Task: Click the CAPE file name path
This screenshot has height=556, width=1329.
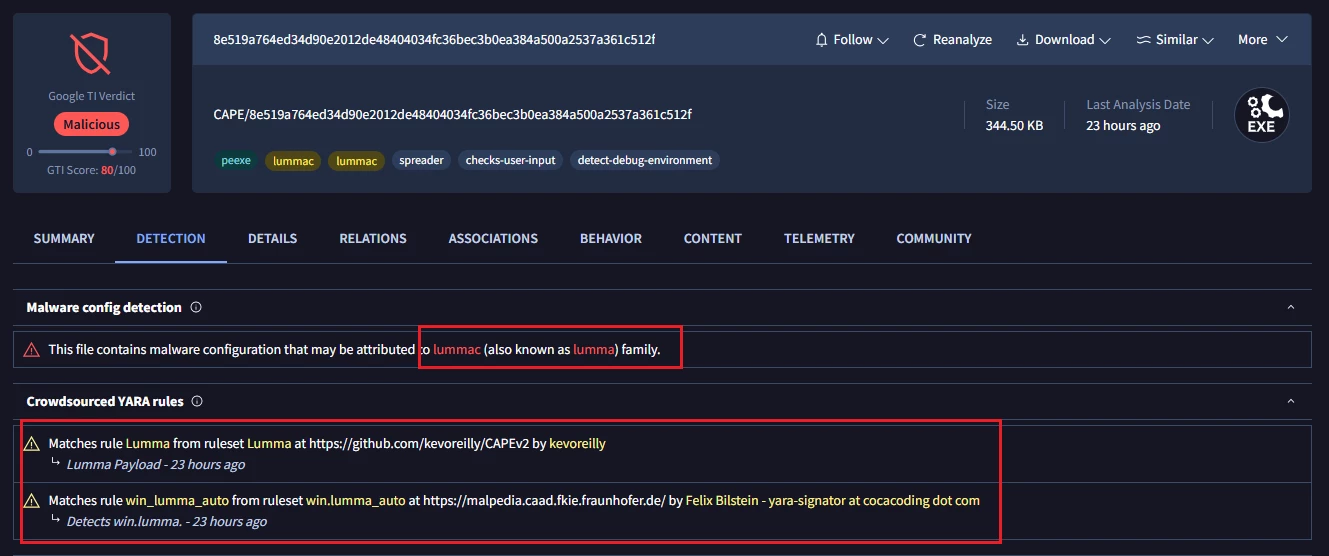Action: point(453,115)
